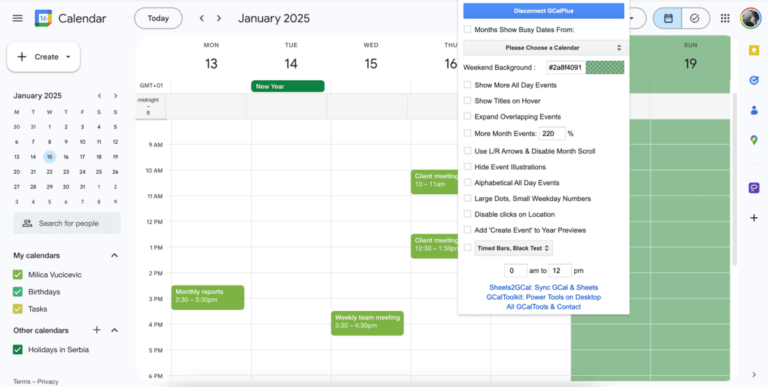This screenshot has height=387, width=768.
Task: Collapse My calendars section
Action: click(x=115, y=255)
